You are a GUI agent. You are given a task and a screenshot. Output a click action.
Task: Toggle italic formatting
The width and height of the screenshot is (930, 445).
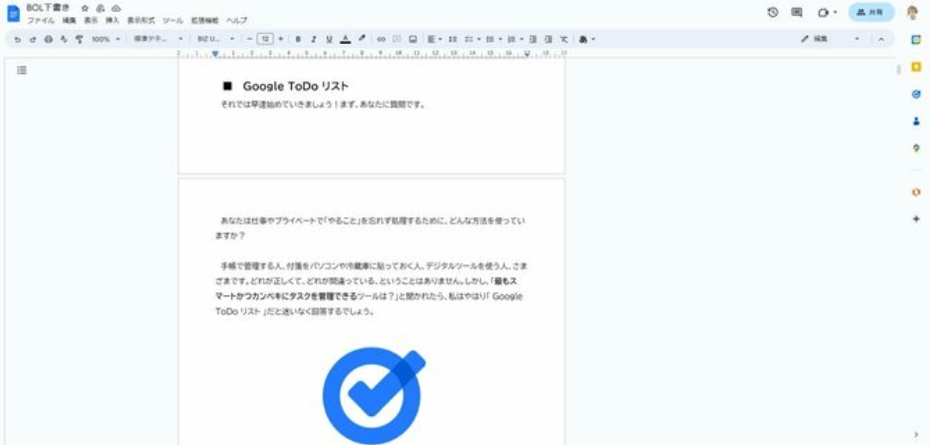313,39
